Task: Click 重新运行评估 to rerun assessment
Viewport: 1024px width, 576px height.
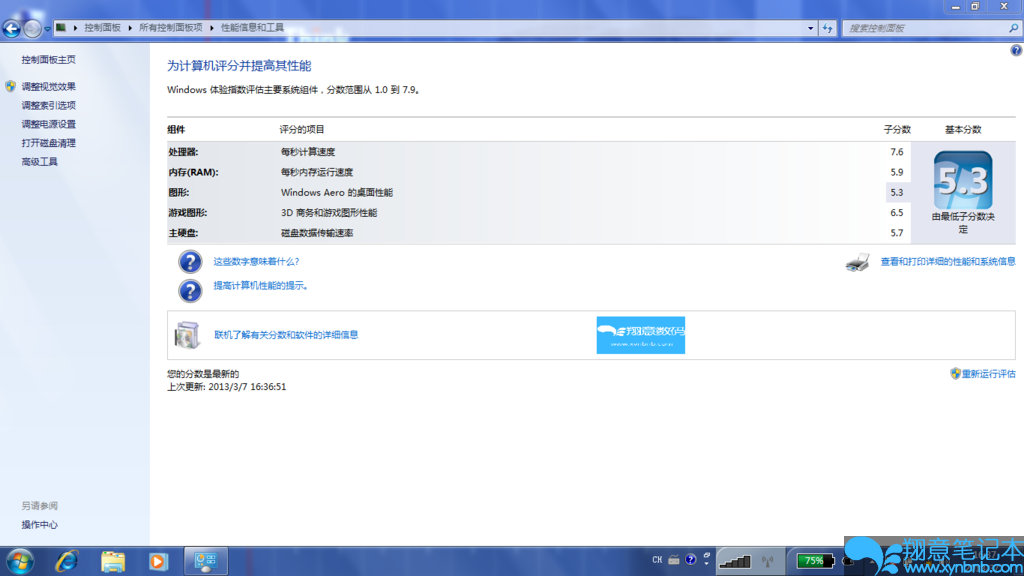Action: (x=988, y=374)
